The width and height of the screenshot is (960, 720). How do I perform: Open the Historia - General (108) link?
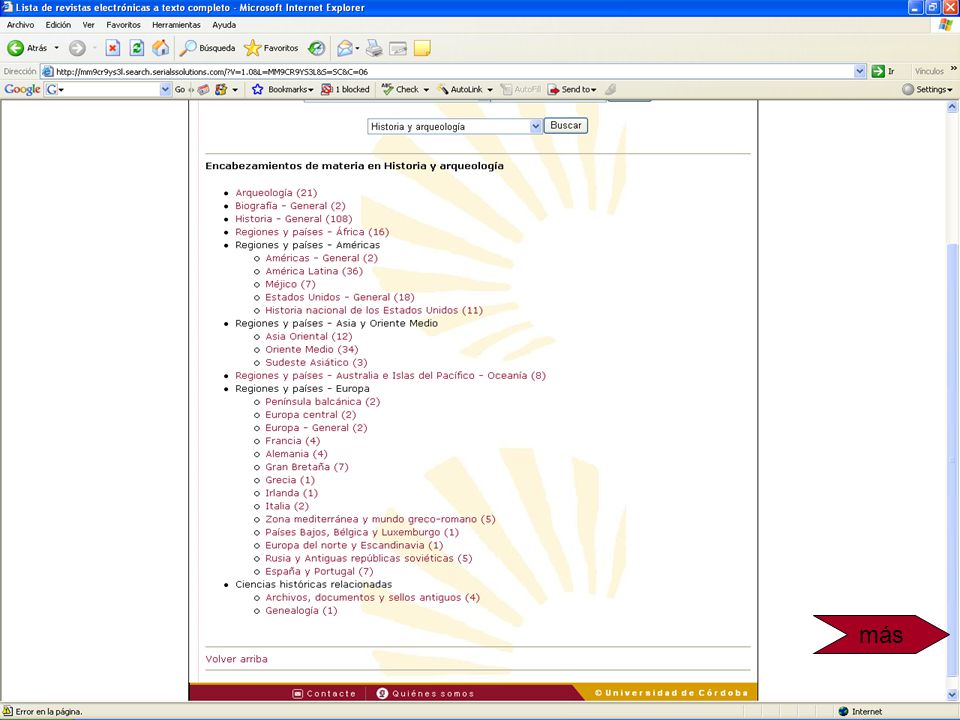pyautogui.click(x=294, y=219)
